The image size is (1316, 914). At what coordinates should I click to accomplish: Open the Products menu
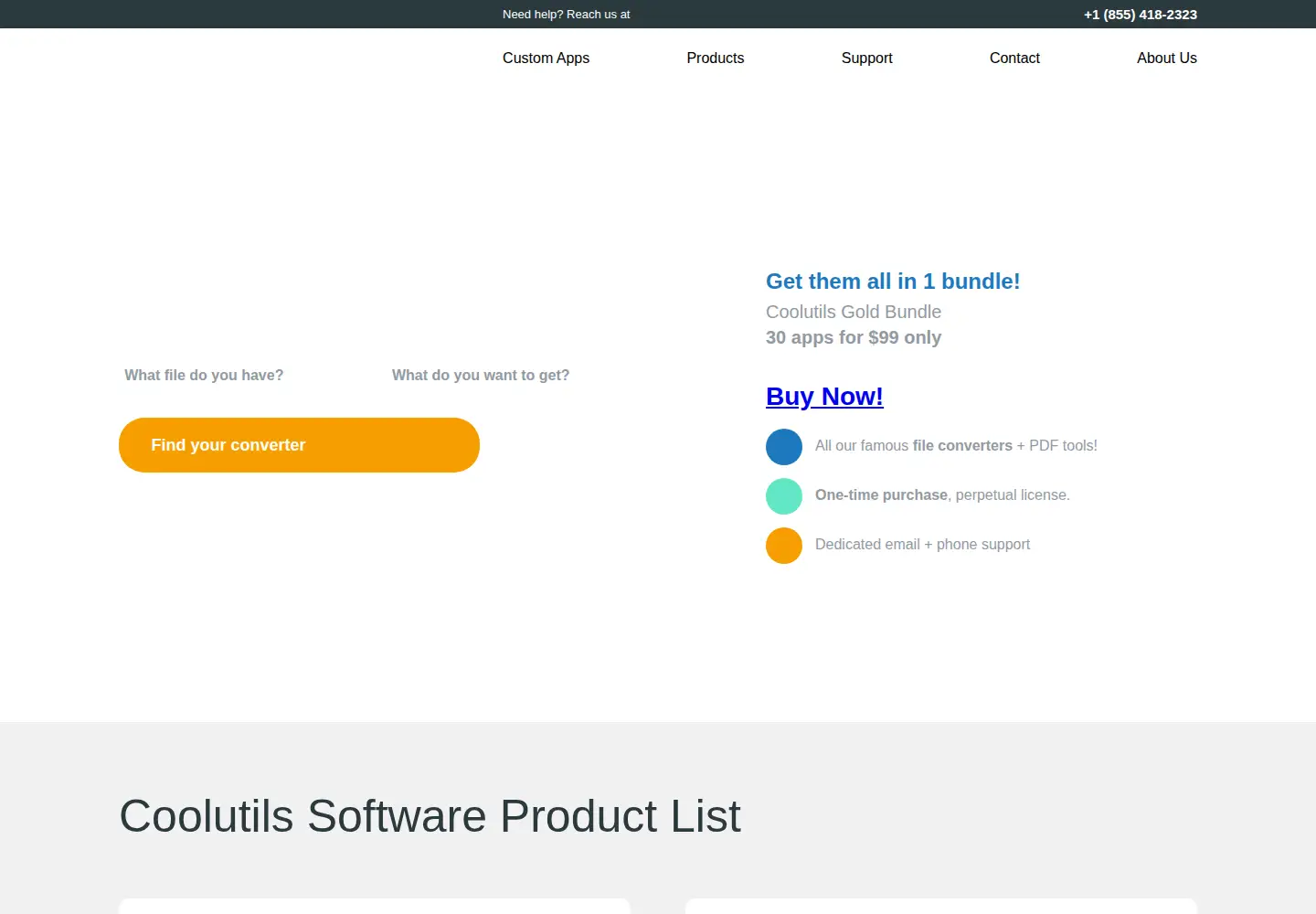(715, 58)
